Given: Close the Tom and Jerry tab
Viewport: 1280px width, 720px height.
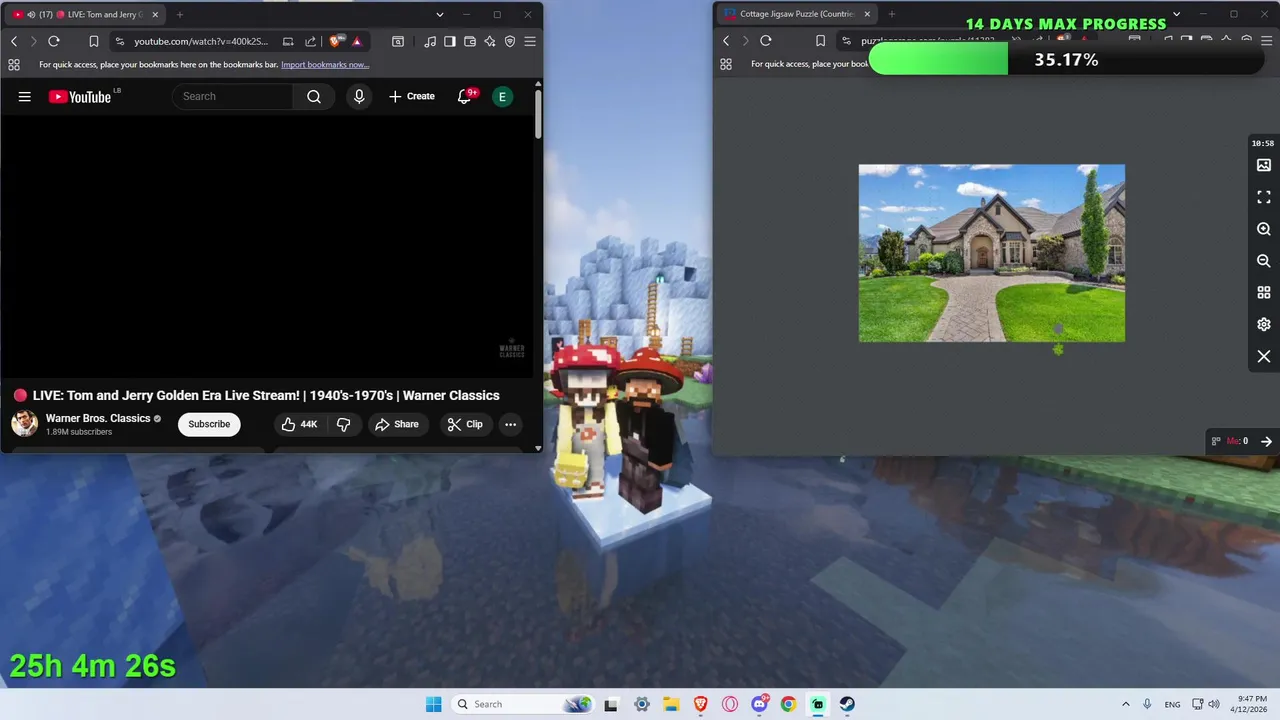Looking at the screenshot, I should [155, 14].
